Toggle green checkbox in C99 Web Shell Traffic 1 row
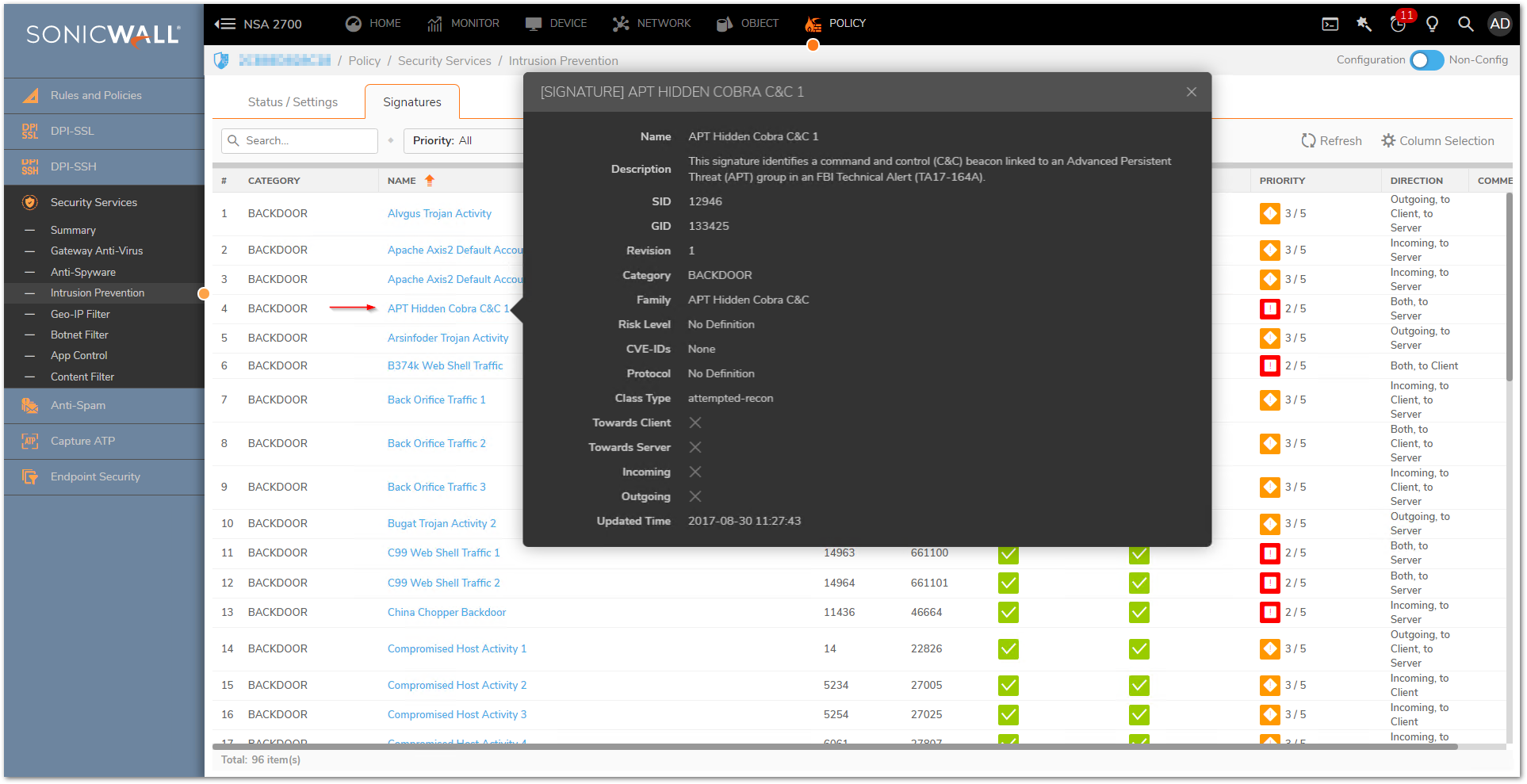Image resolution: width=1527 pixels, height=784 pixels. click(x=1008, y=553)
